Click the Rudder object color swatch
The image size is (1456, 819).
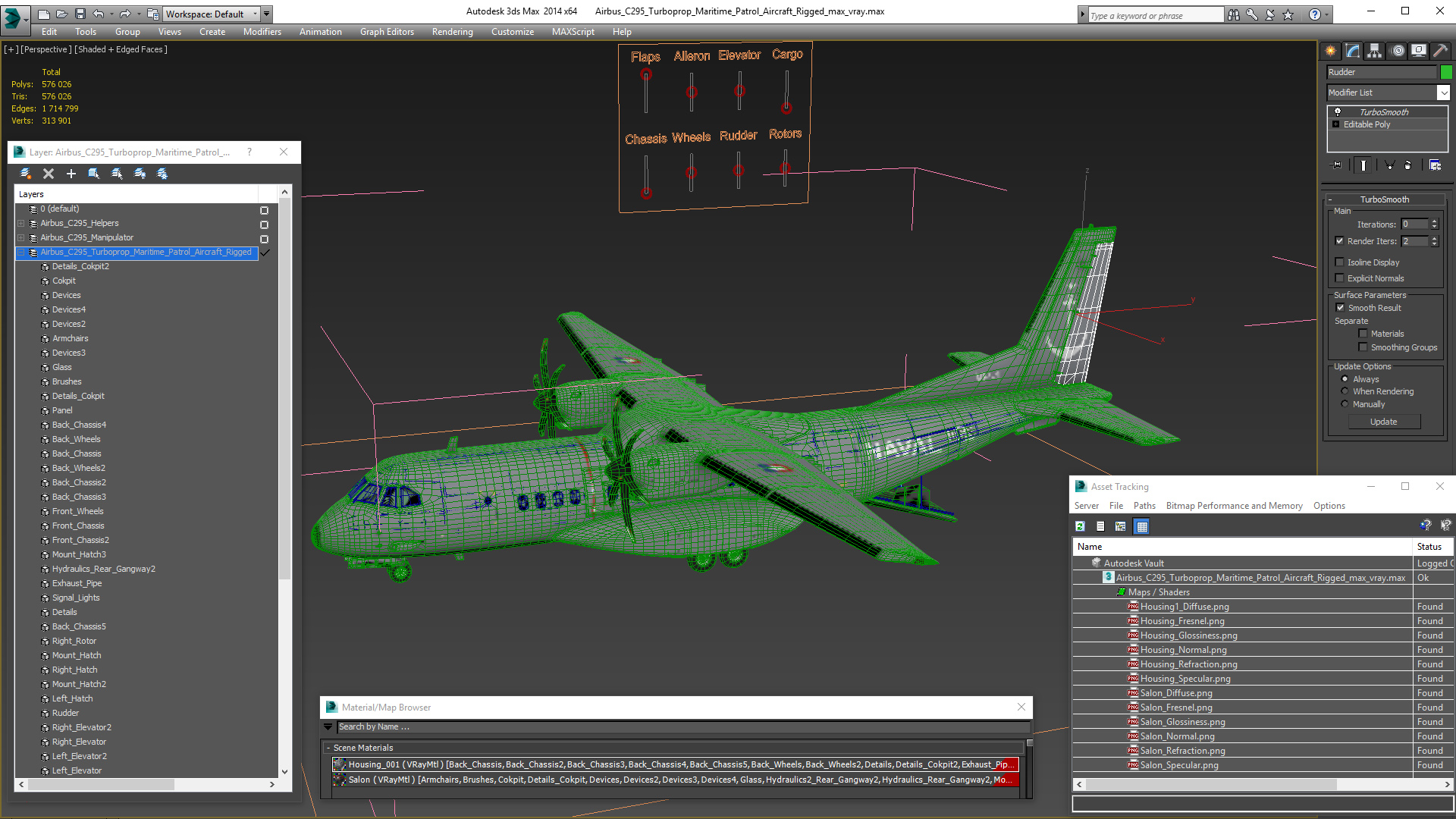(x=1446, y=72)
